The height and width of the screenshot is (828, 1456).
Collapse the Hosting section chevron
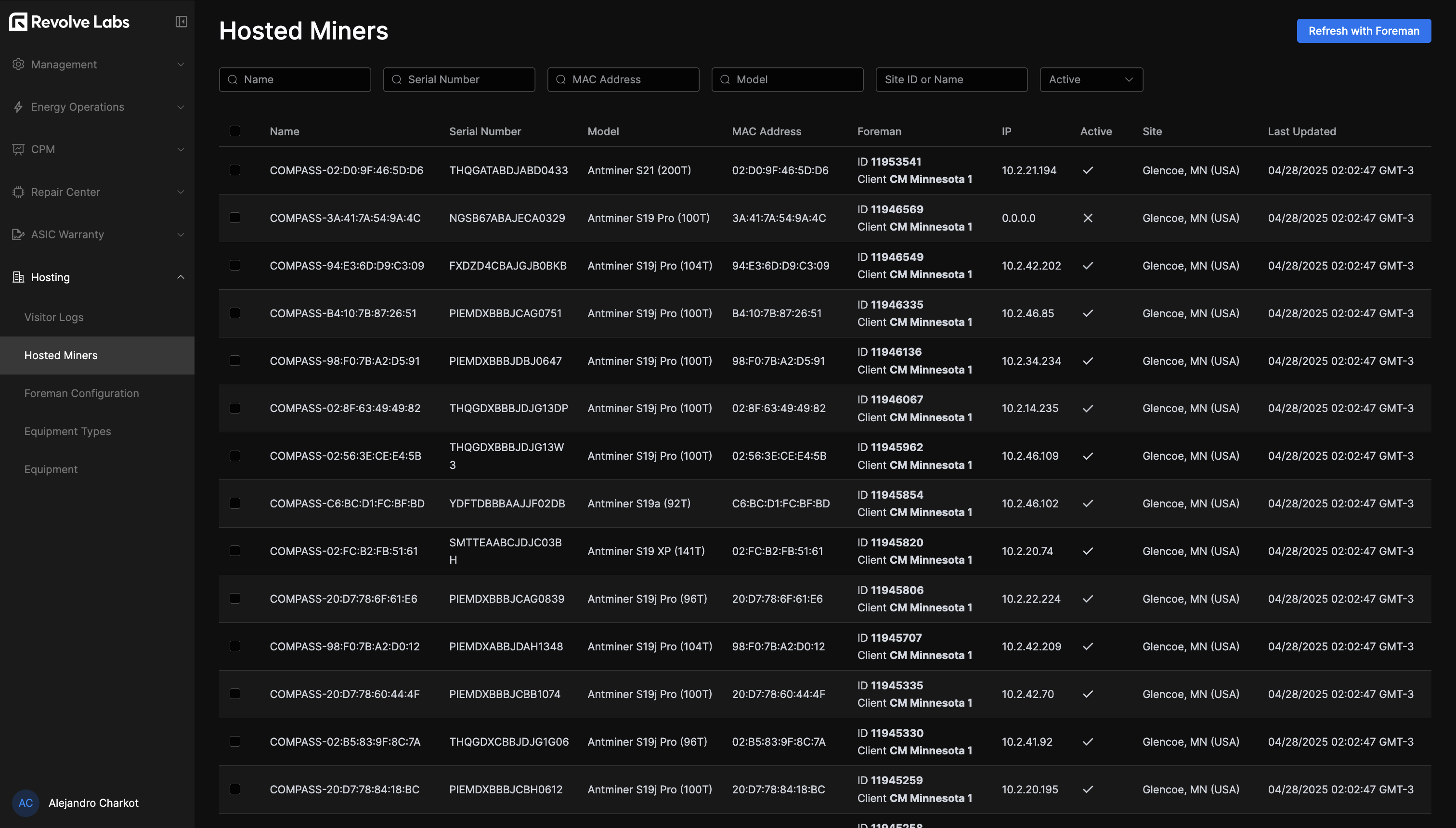(x=181, y=277)
